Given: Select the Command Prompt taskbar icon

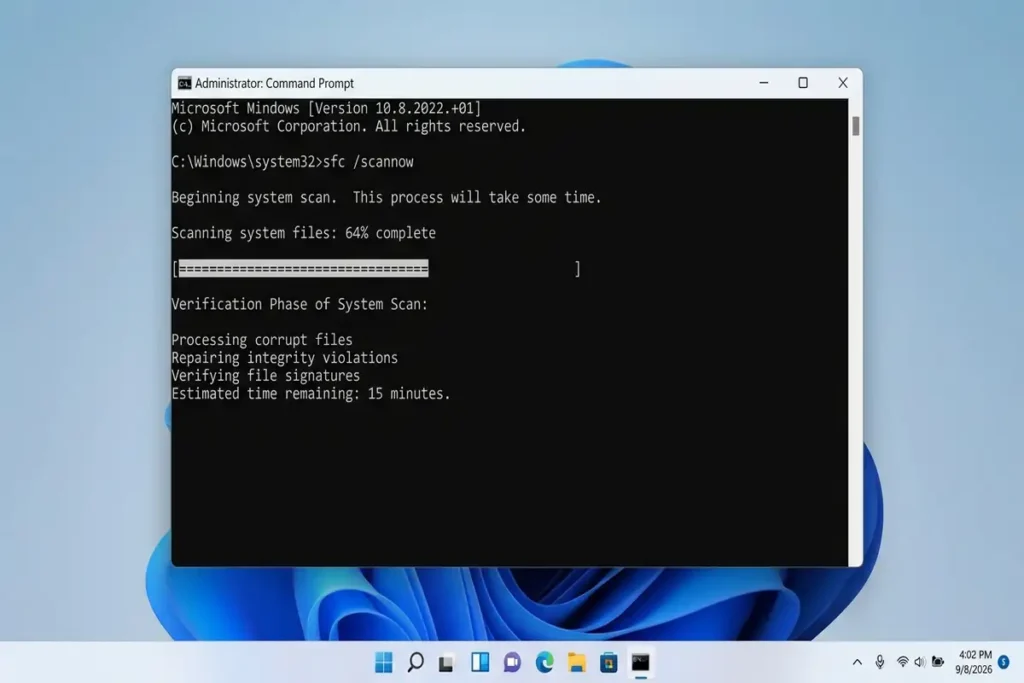Looking at the screenshot, I should [x=641, y=662].
